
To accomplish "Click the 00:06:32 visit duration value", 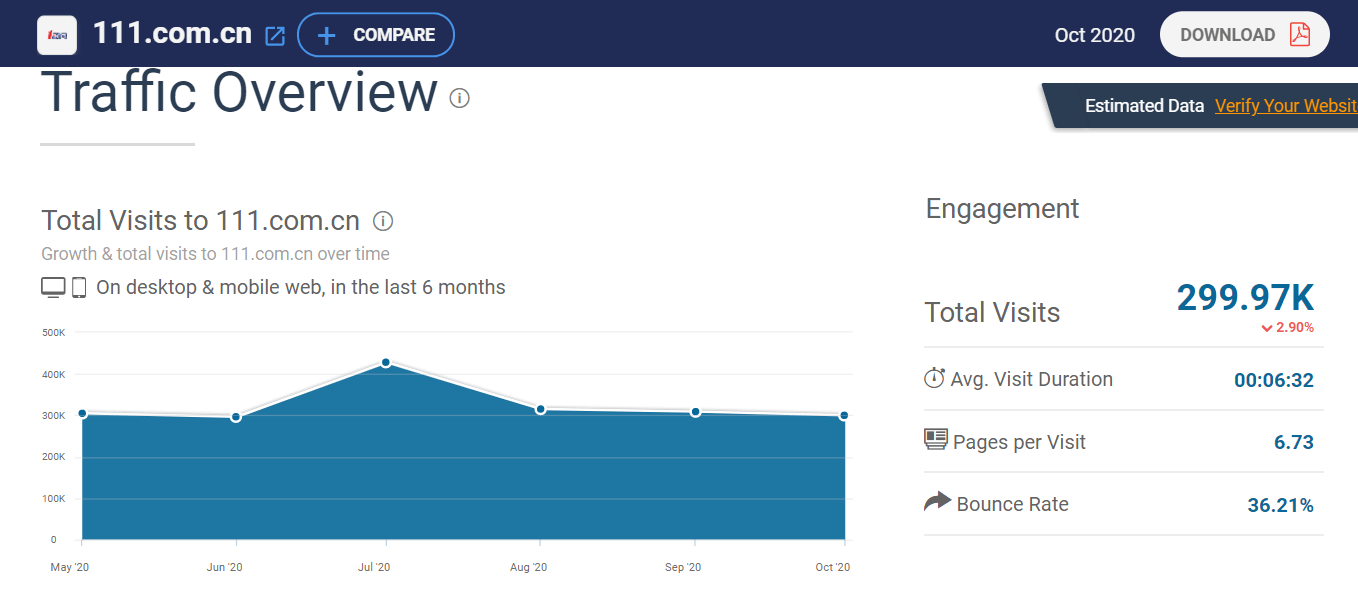I will pyautogui.click(x=1274, y=380).
